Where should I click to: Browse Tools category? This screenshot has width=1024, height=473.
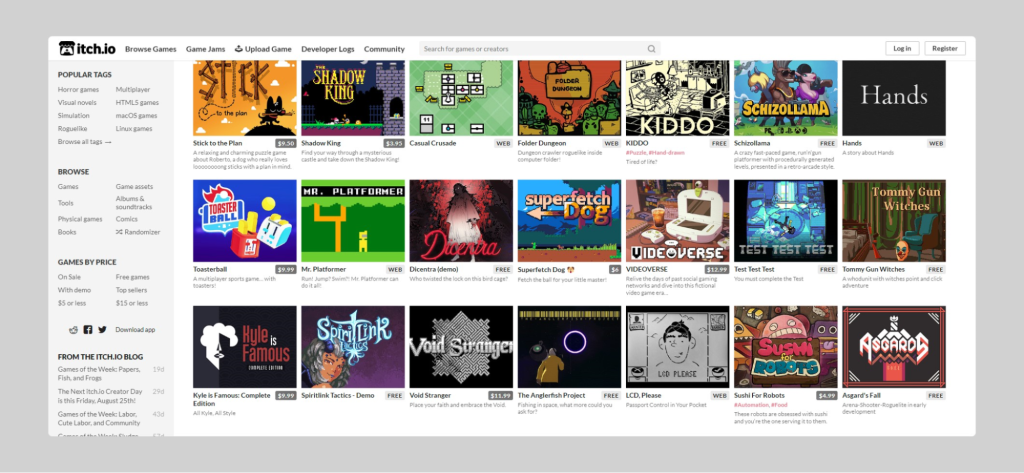(x=66, y=203)
